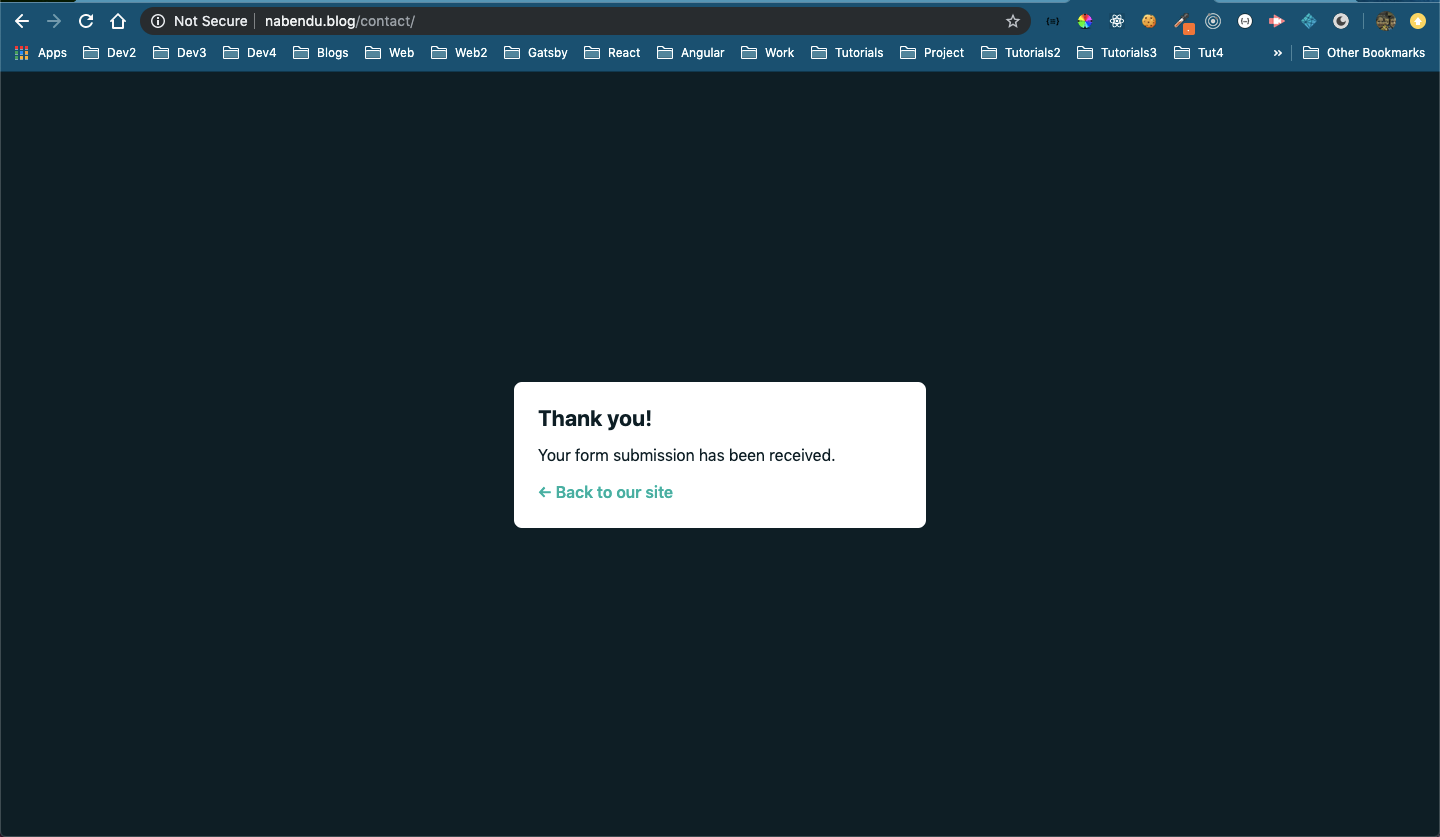The width and height of the screenshot is (1440, 837).
Task: Open the cookie editor extension
Action: [1149, 21]
